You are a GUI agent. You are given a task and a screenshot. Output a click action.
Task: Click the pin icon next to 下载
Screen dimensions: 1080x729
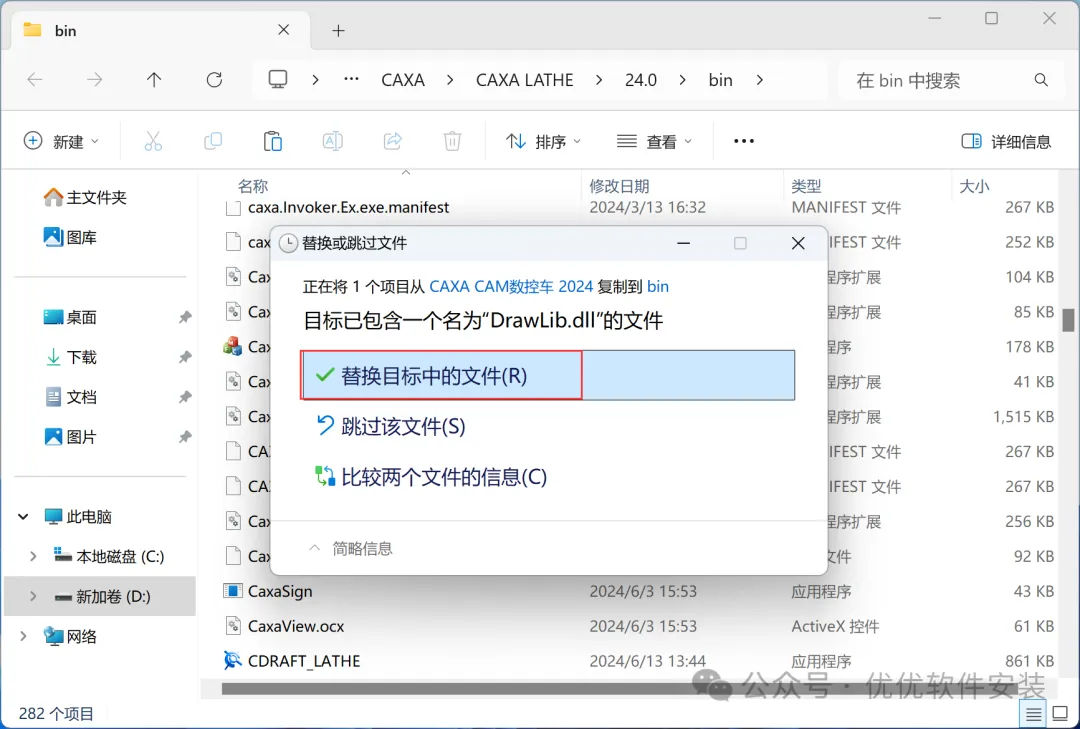coord(185,358)
